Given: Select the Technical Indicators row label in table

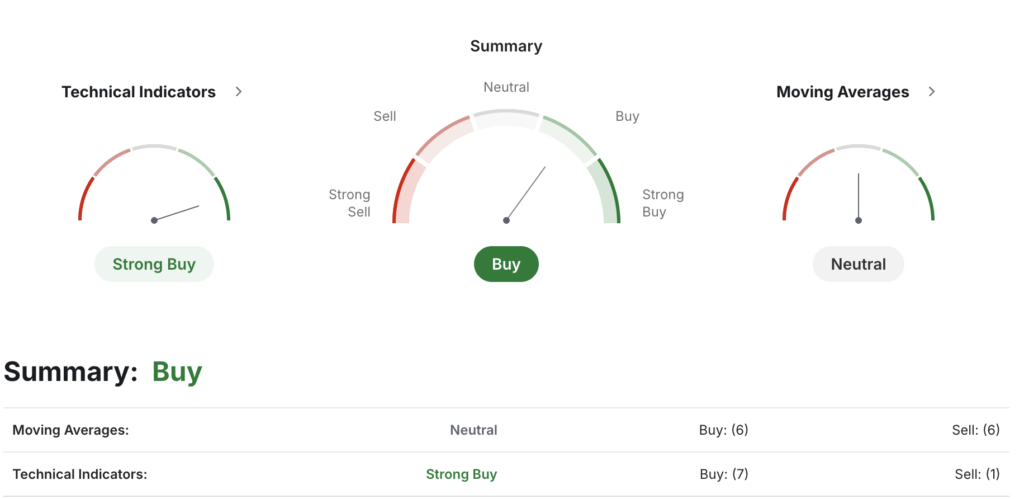Looking at the screenshot, I should coord(80,474).
